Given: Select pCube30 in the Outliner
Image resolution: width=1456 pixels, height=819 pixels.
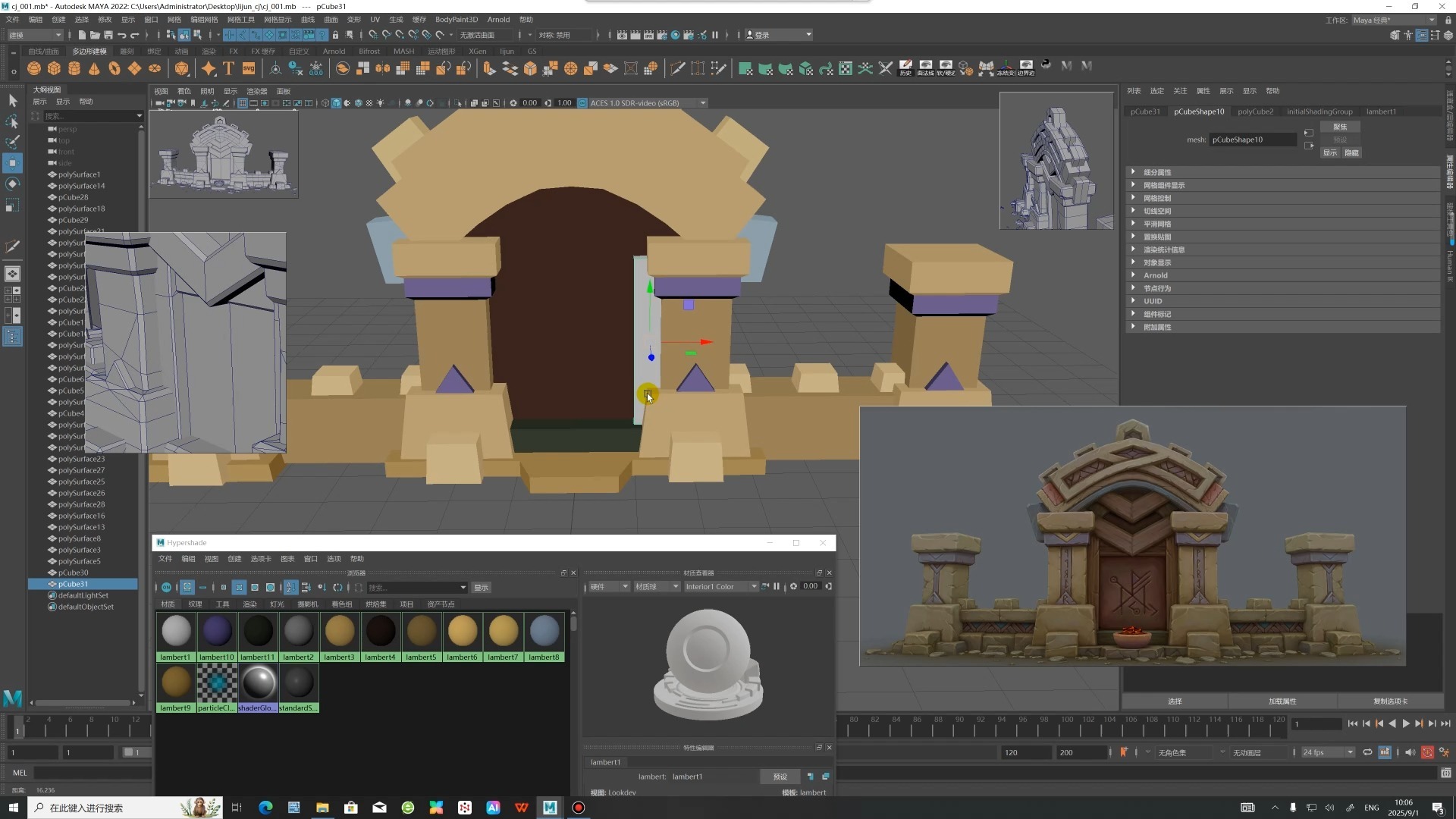Looking at the screenshot, I should coord(74,573).
